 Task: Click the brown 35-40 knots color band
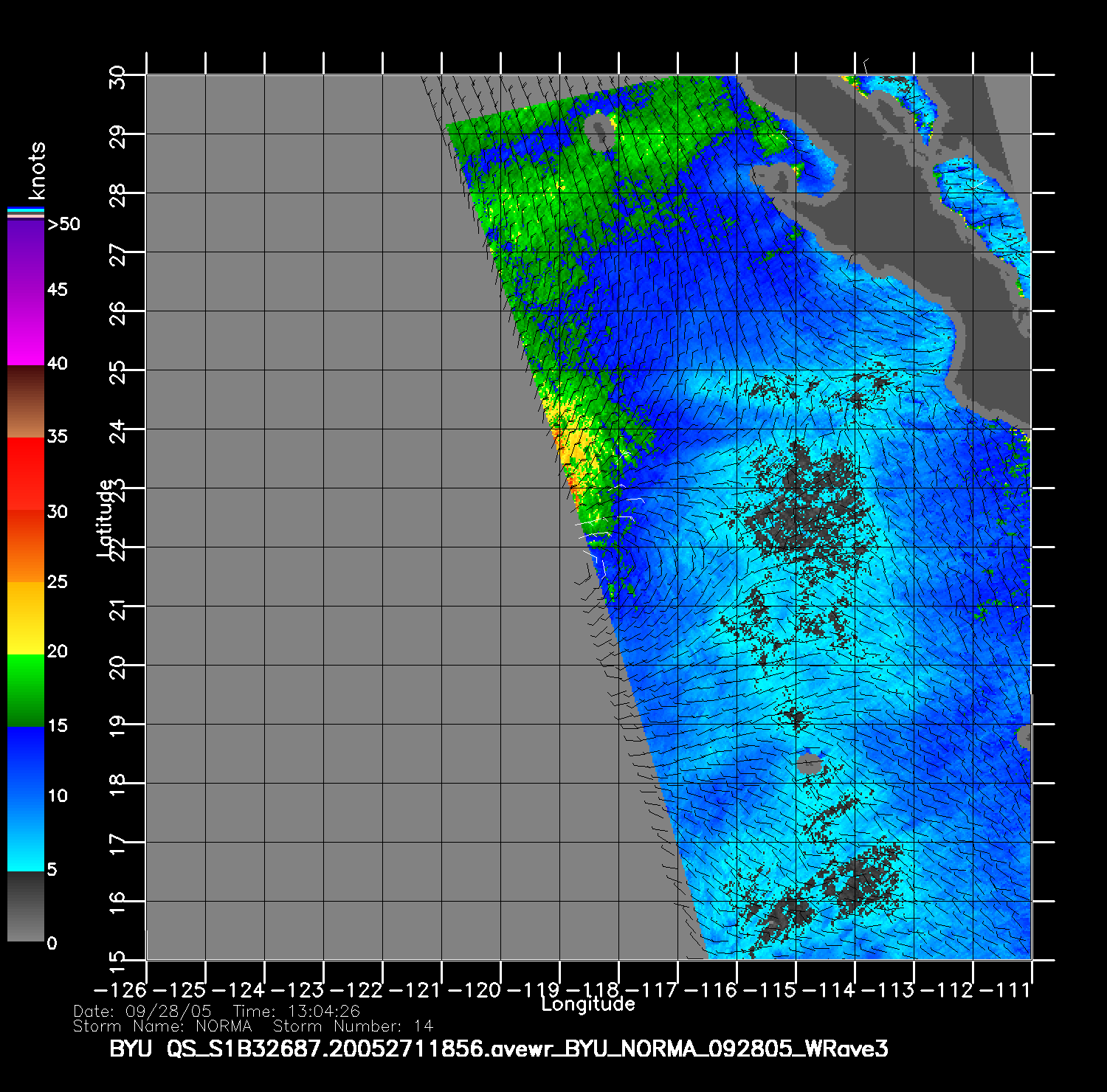(x=25, y=401)
